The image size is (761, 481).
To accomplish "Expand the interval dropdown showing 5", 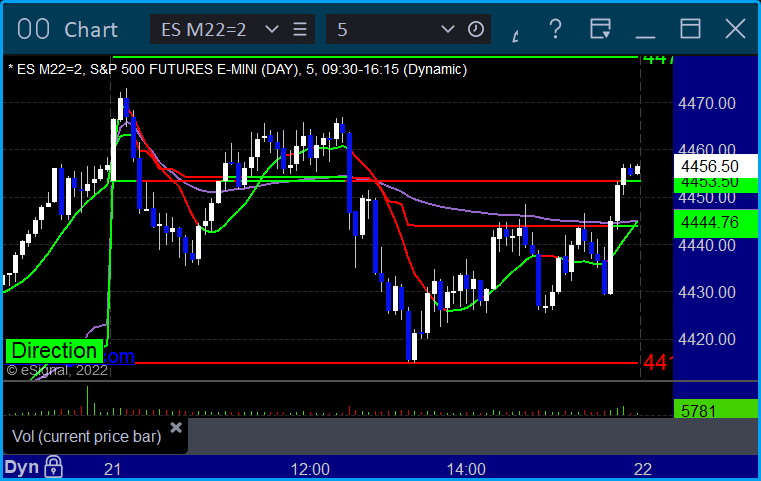I will 447,30.
